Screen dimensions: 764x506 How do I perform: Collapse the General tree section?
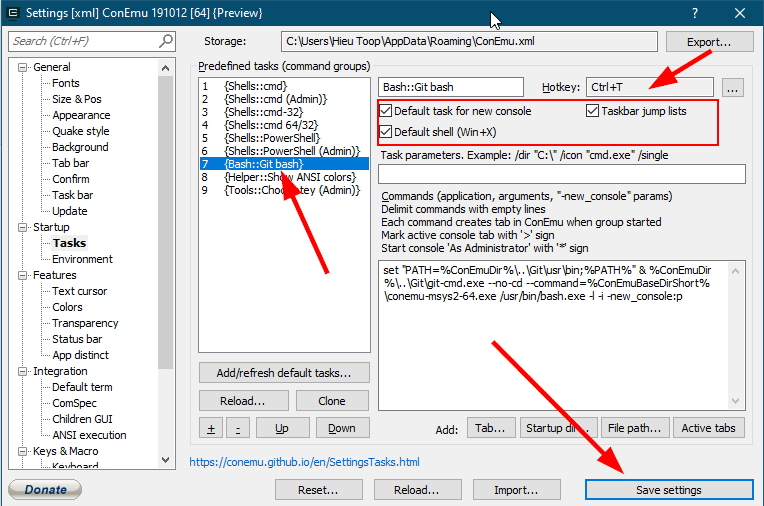click(x=24, y=67)
